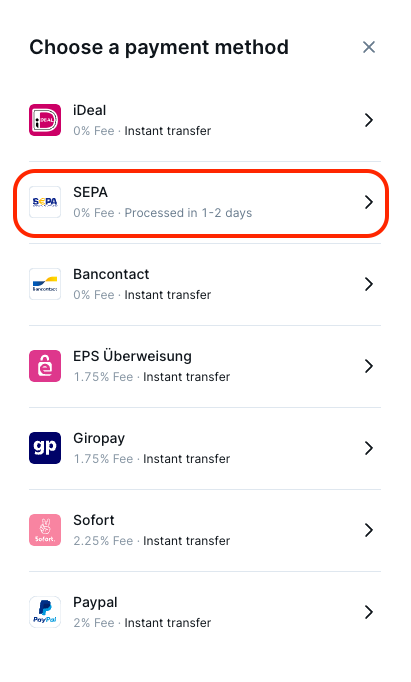This screenshot has width=411, height=682.
Task: Select the Giropay payment method label
Action: [99, 438]
